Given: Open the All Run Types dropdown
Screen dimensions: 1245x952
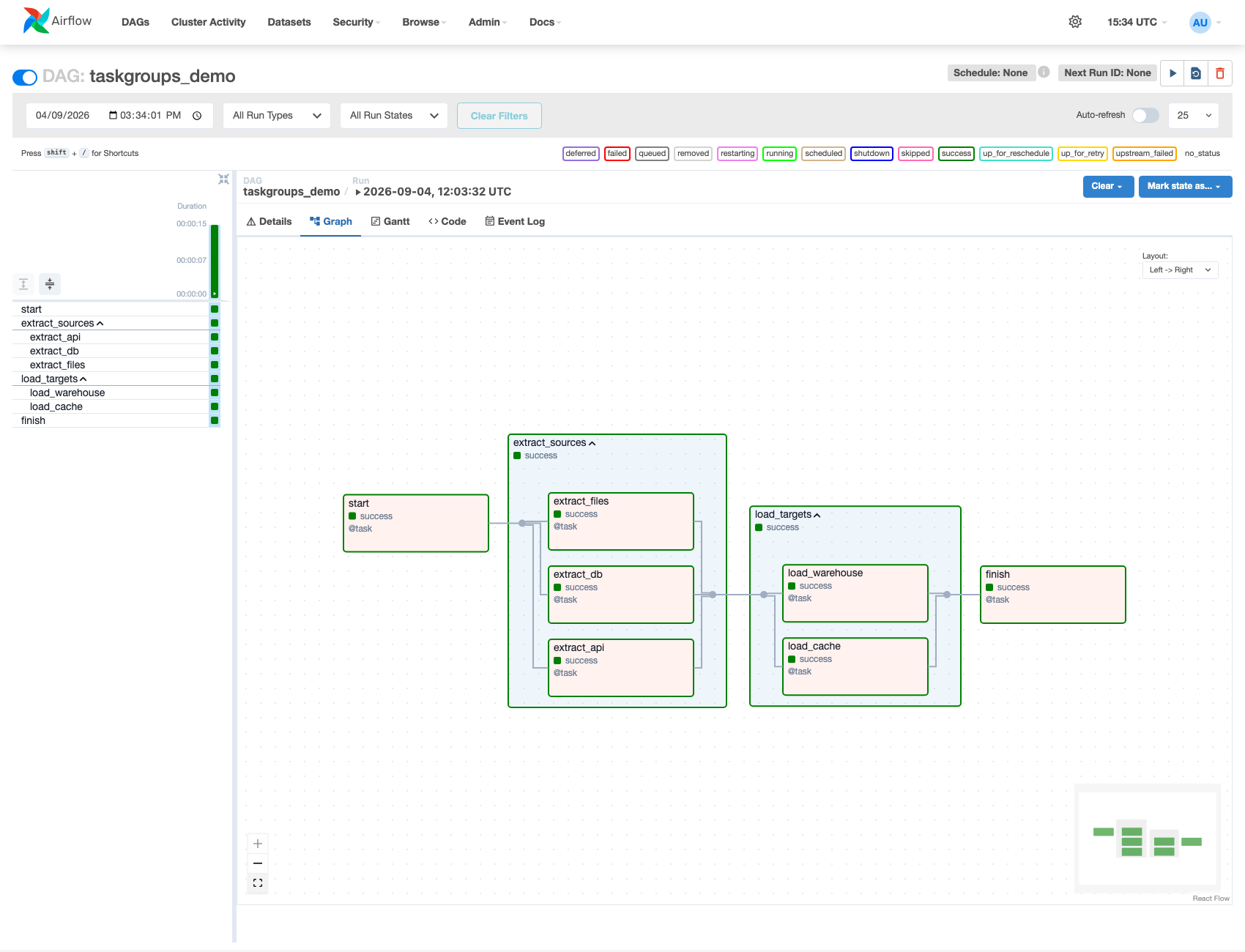Looking at the screenshot, I should coord(277,116).
